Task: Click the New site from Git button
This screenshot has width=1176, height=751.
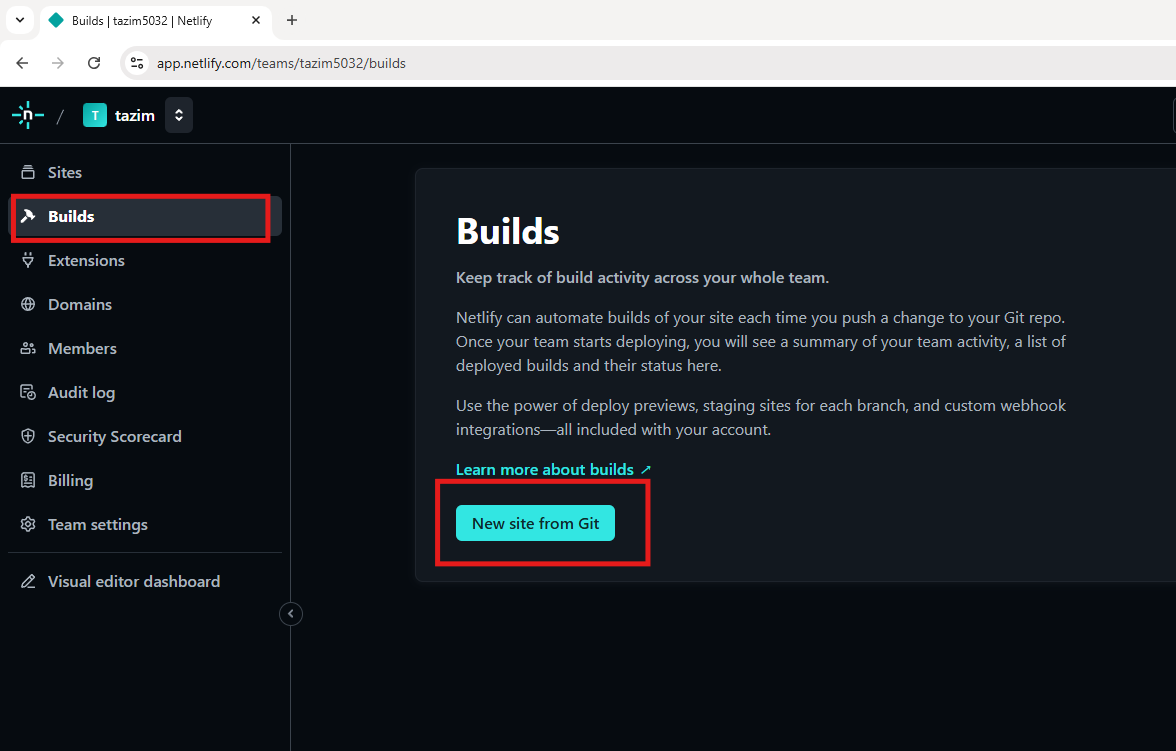Action: point(535,523)
